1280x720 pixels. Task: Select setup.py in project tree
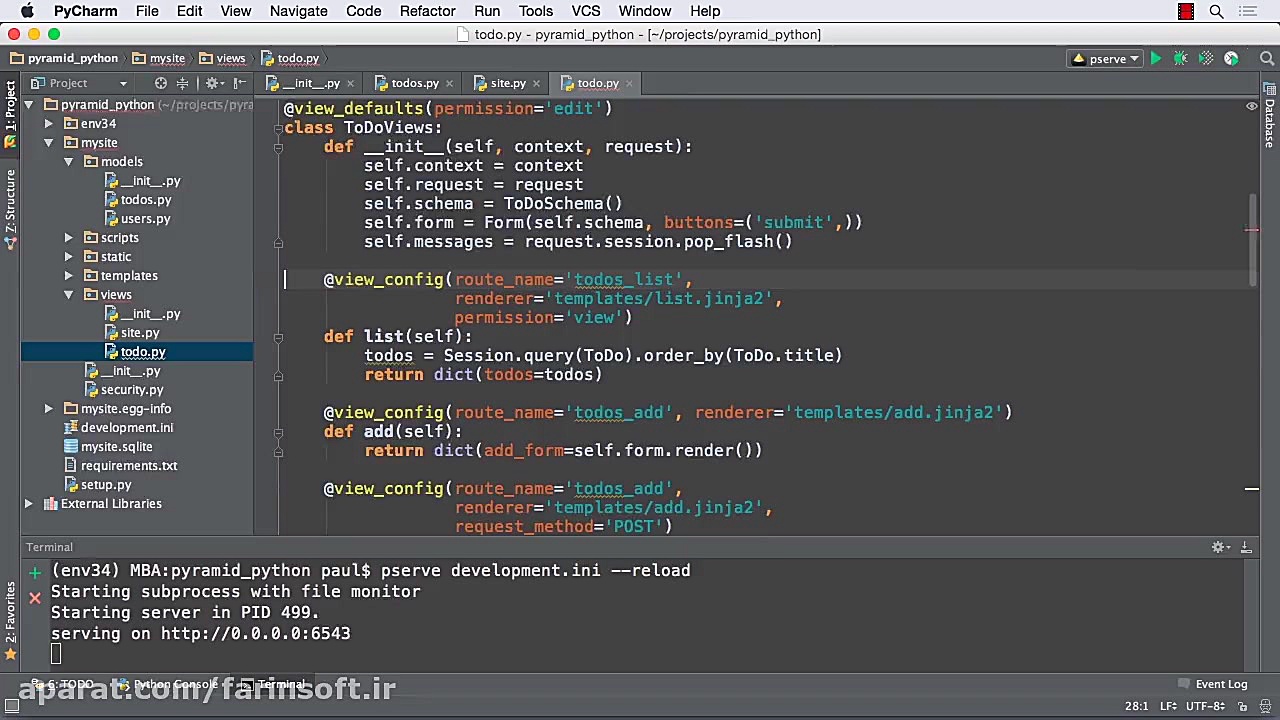pos(106,485)
